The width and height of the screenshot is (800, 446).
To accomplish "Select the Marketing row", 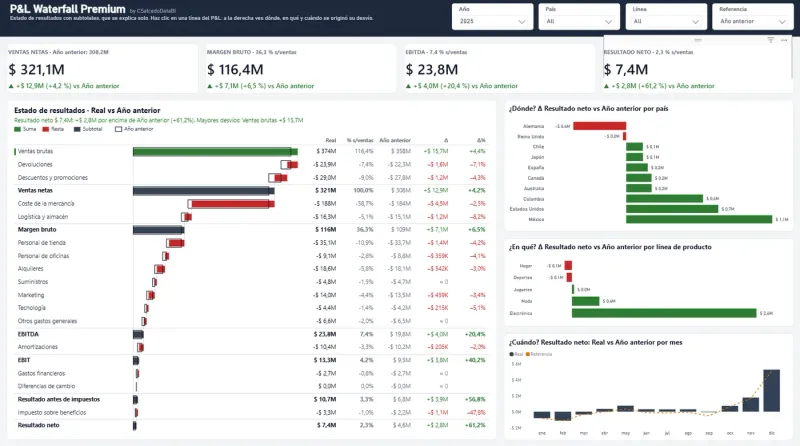I will point(250,295).
